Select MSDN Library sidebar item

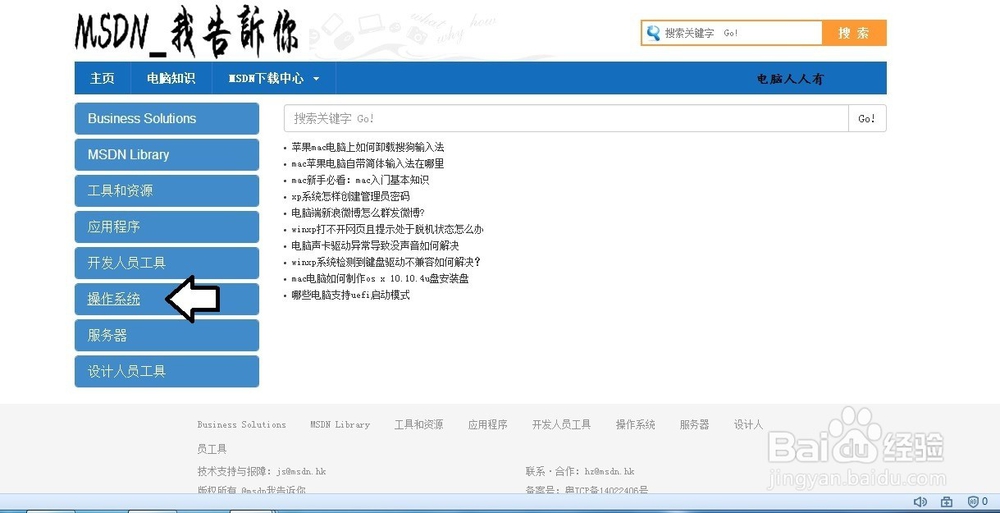166,154
